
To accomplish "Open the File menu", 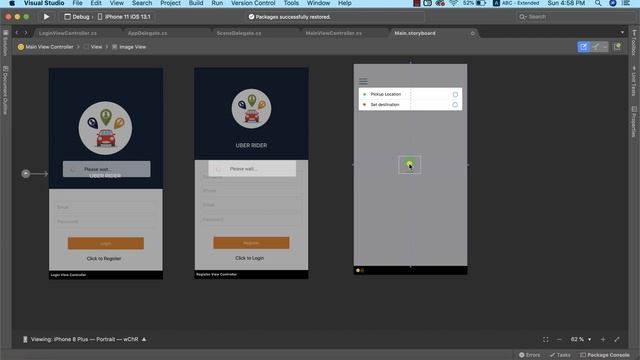I will (x=77, y=3).
